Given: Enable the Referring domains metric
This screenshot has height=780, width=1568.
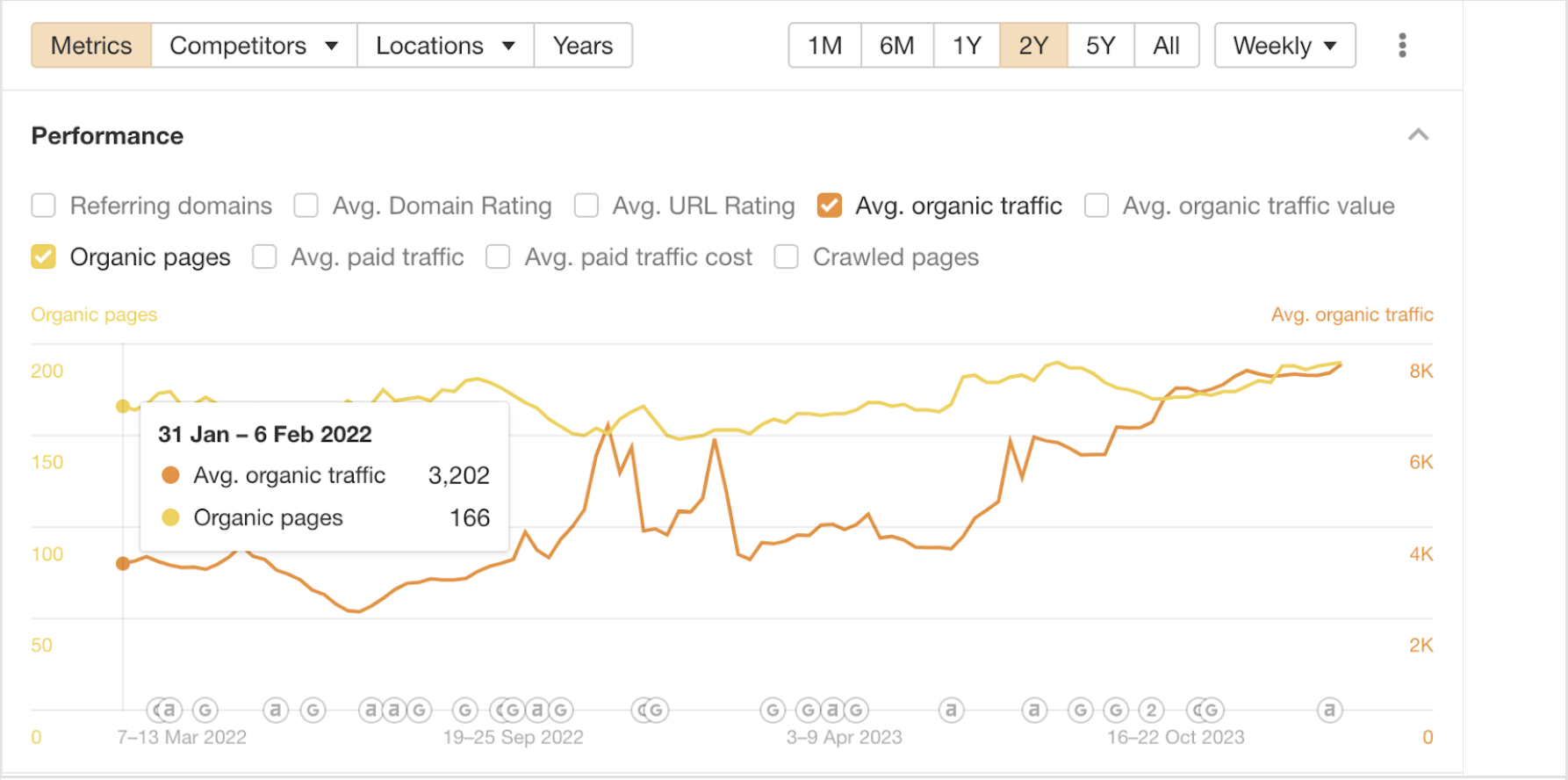Looking at the screenshot, I should [44, 206].
